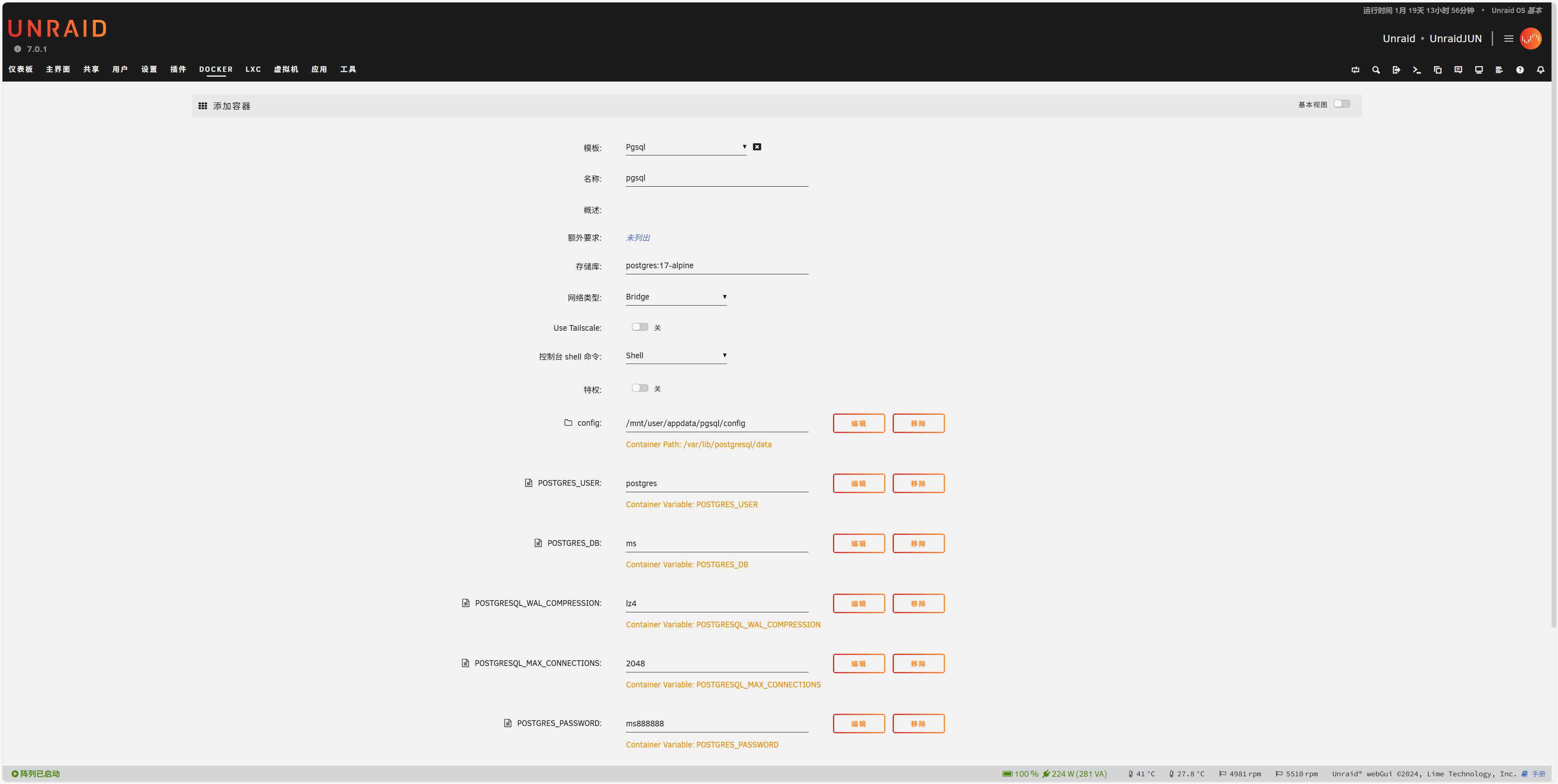Screen dimensions: 1558x784
Task: Open the log lines icon
Action: (1499, 69)
